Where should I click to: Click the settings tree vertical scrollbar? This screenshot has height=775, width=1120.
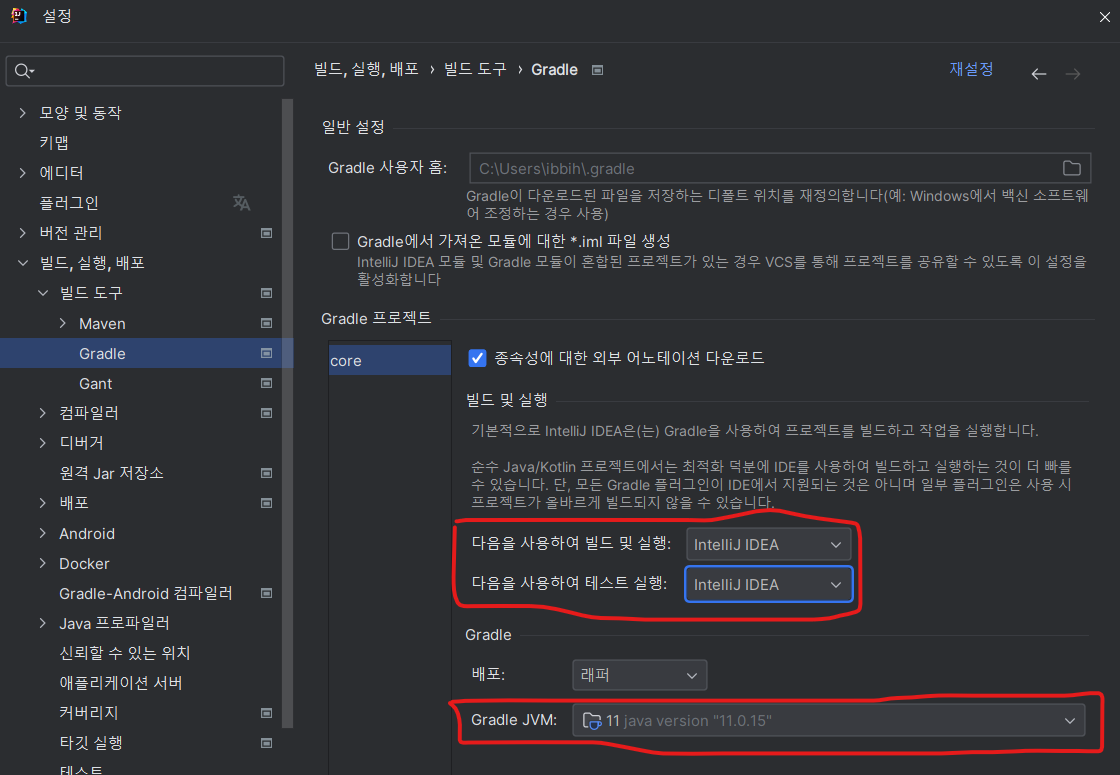[x=288, y=414]
